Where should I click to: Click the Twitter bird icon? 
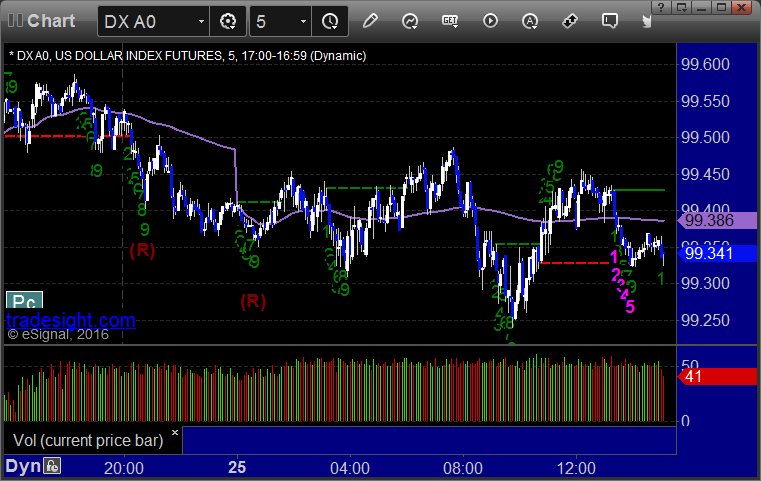646,21
